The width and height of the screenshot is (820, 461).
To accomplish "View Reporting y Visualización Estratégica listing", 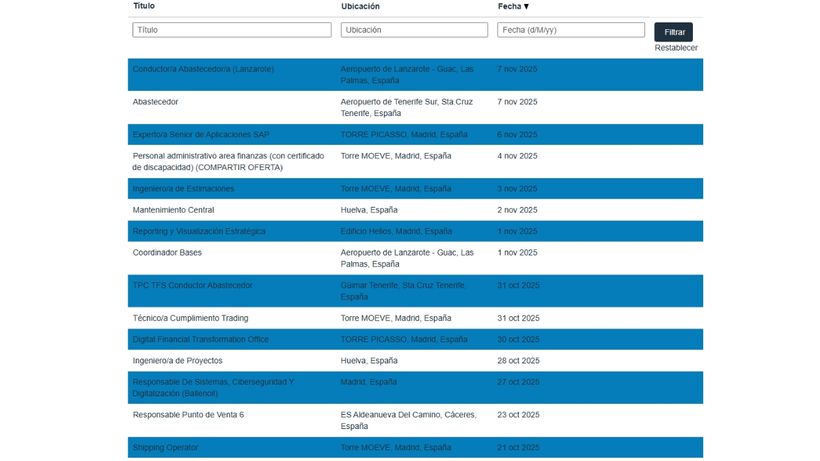I will (199, 232).
